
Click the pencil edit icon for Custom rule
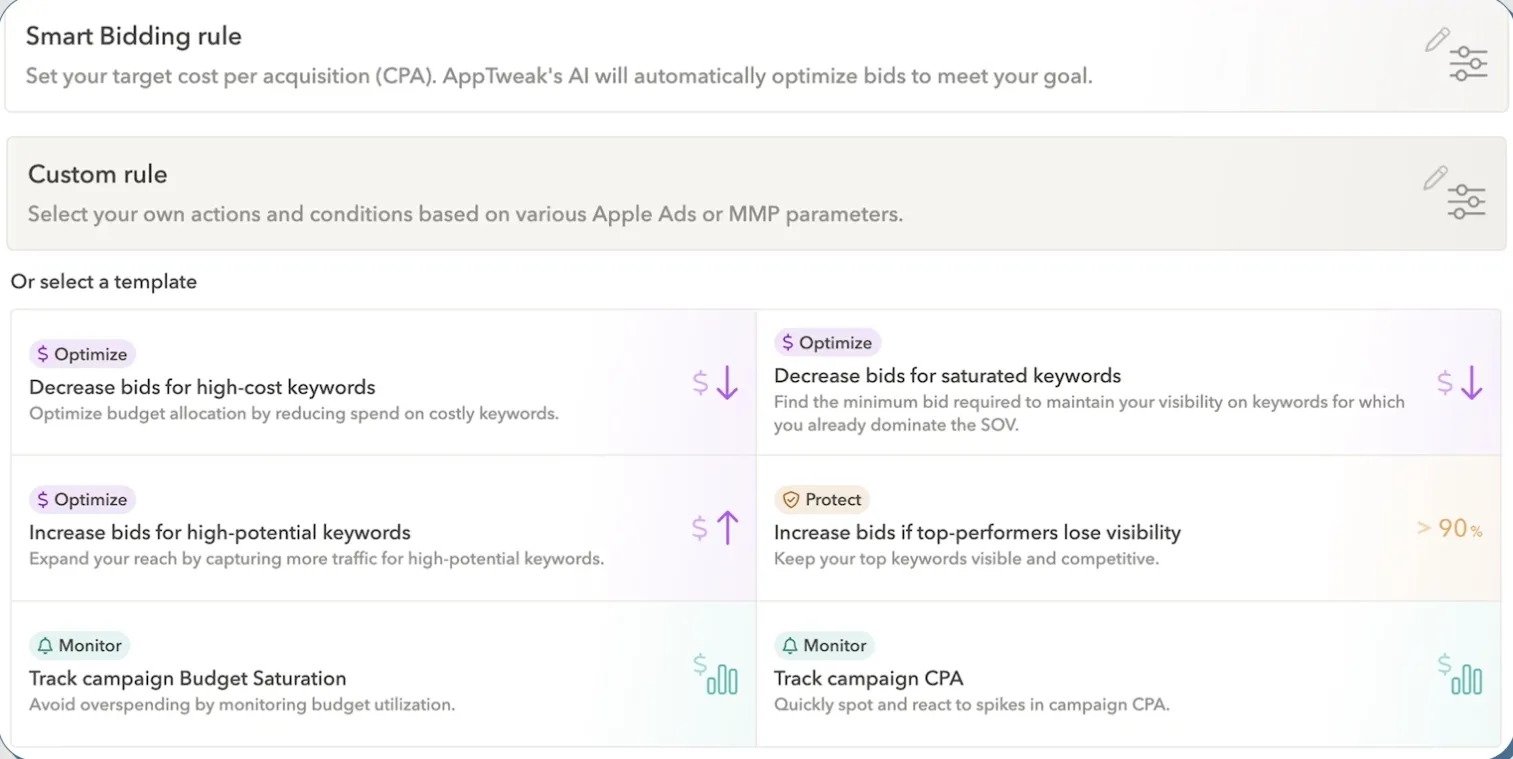tap(1437, 176)
